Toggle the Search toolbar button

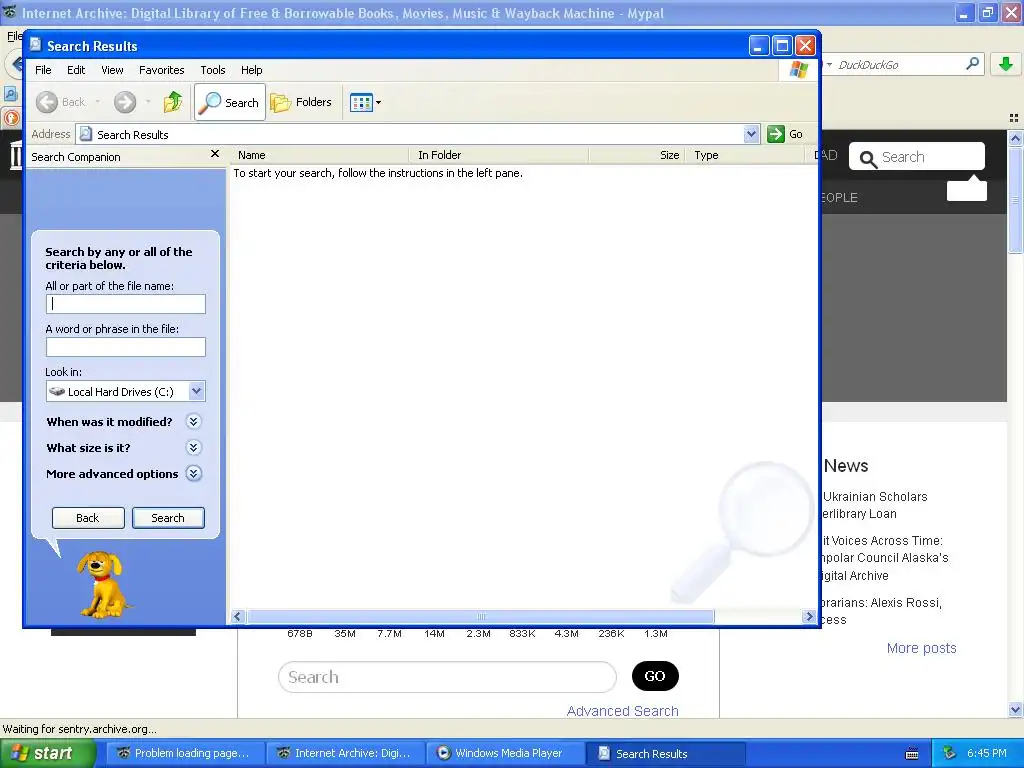pos(230,102)
